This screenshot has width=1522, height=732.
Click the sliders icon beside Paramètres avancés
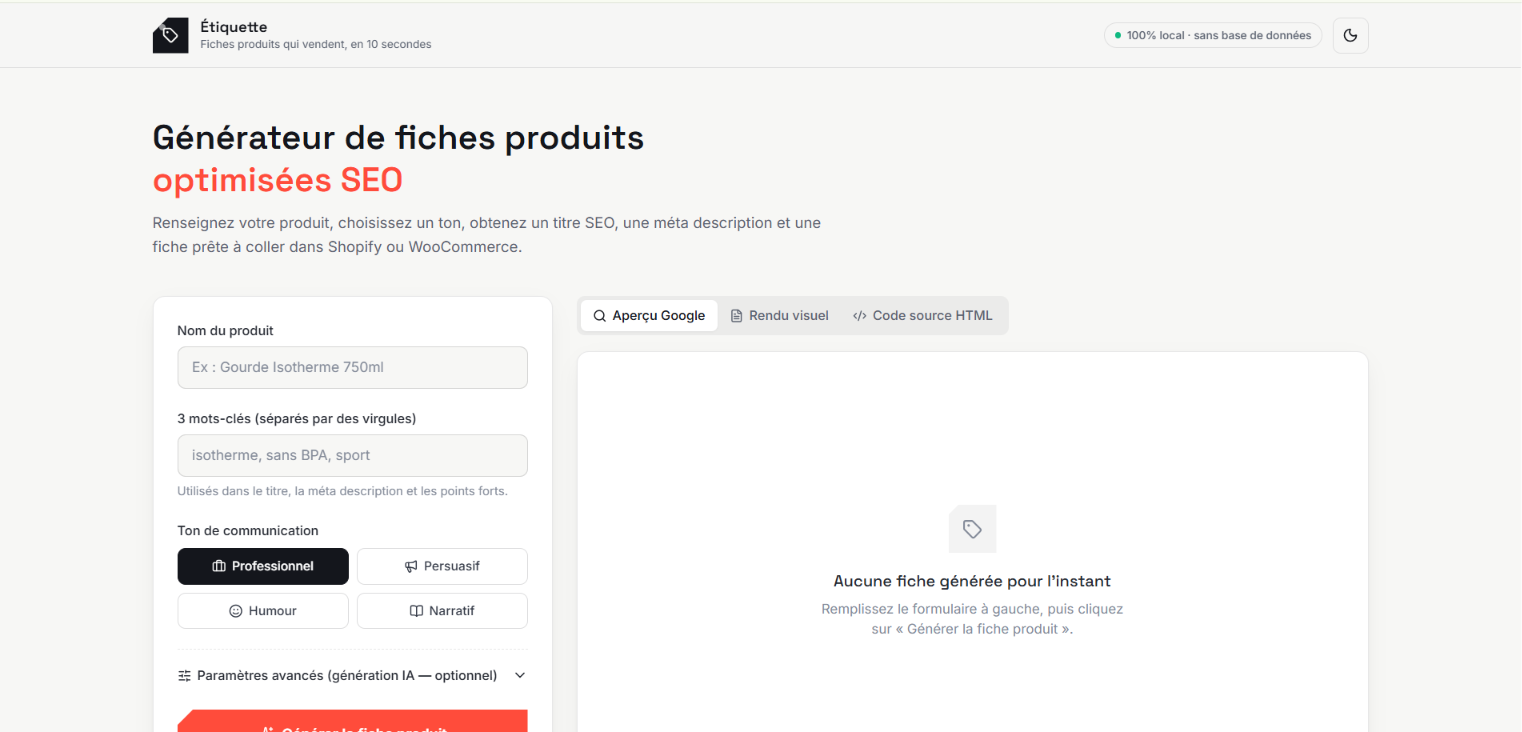coord(184,676)
